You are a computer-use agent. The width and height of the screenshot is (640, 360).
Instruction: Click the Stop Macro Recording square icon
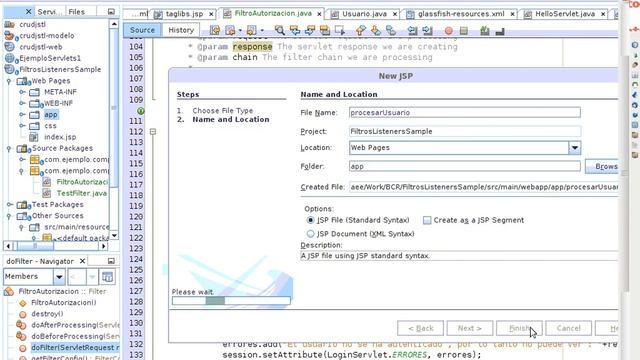pos(464,31)
